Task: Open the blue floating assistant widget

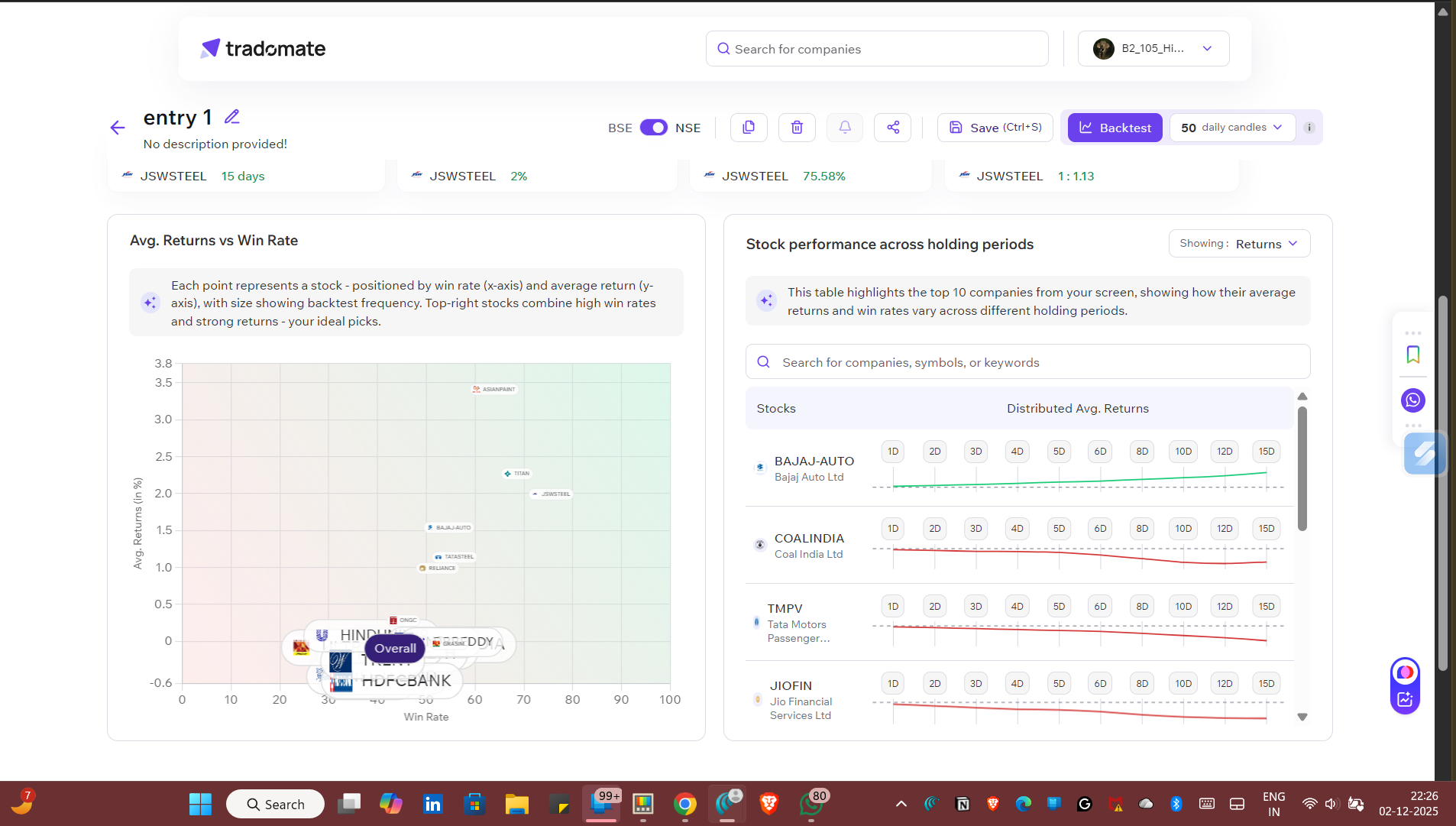Action: (1425, 454)
